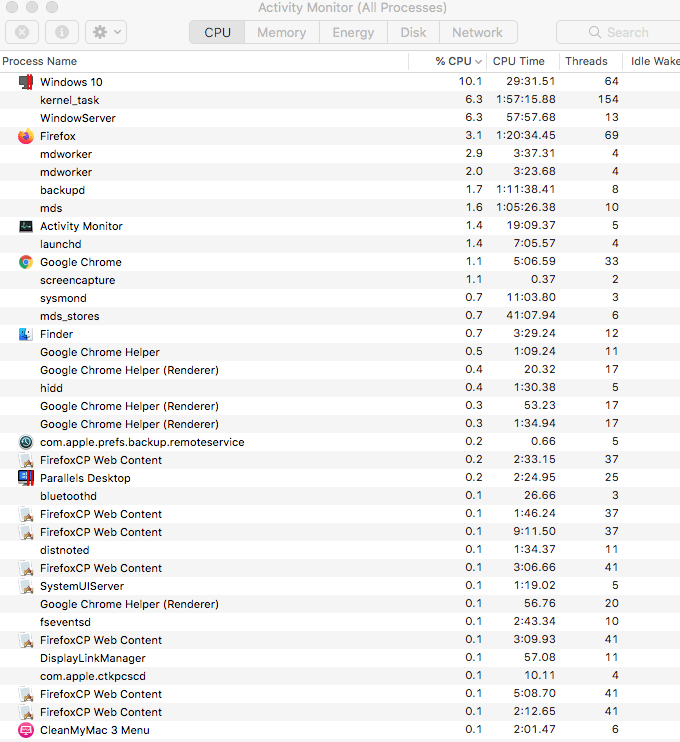680x742 pixels.
Task: Click icon of FirefoxCP Web Content 9:11.50
Action: [26, 532]
